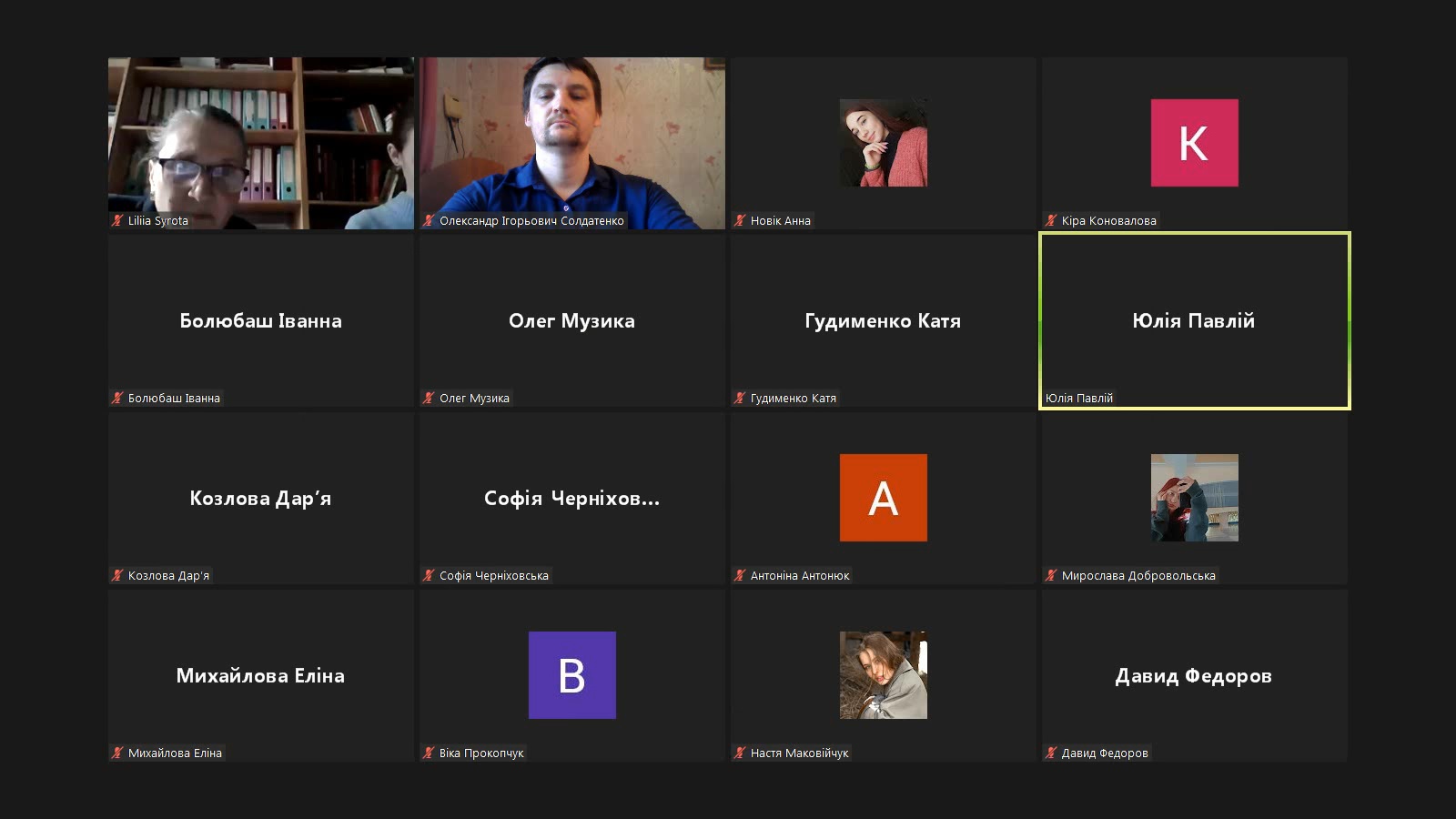Select the purple B avatar of Віка Прокопчук
The width and height of the screenshot is (1456, 819).
tap(571, 675)
